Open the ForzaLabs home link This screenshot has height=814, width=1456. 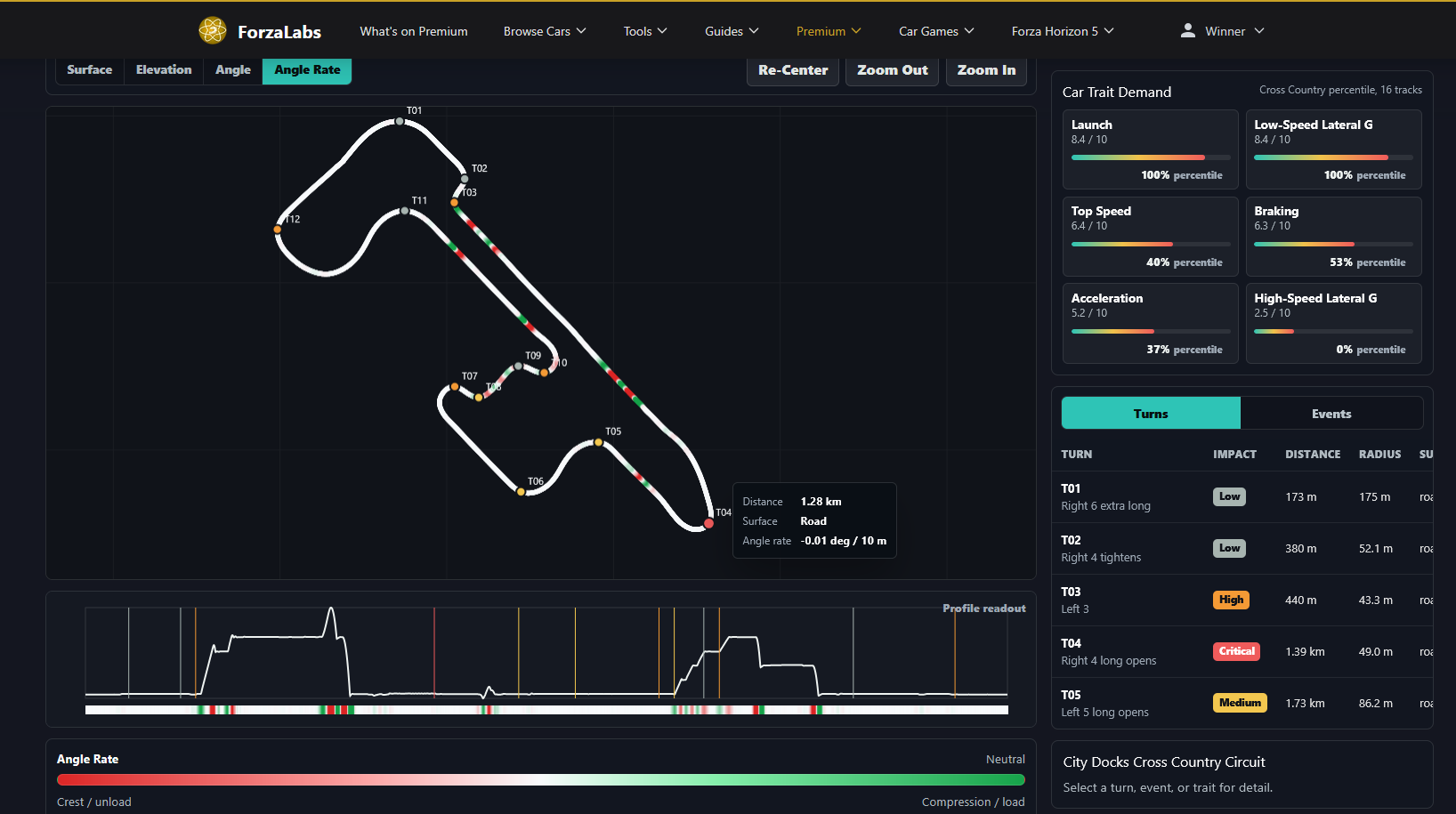pyautogui.click(x=260, y=31)
